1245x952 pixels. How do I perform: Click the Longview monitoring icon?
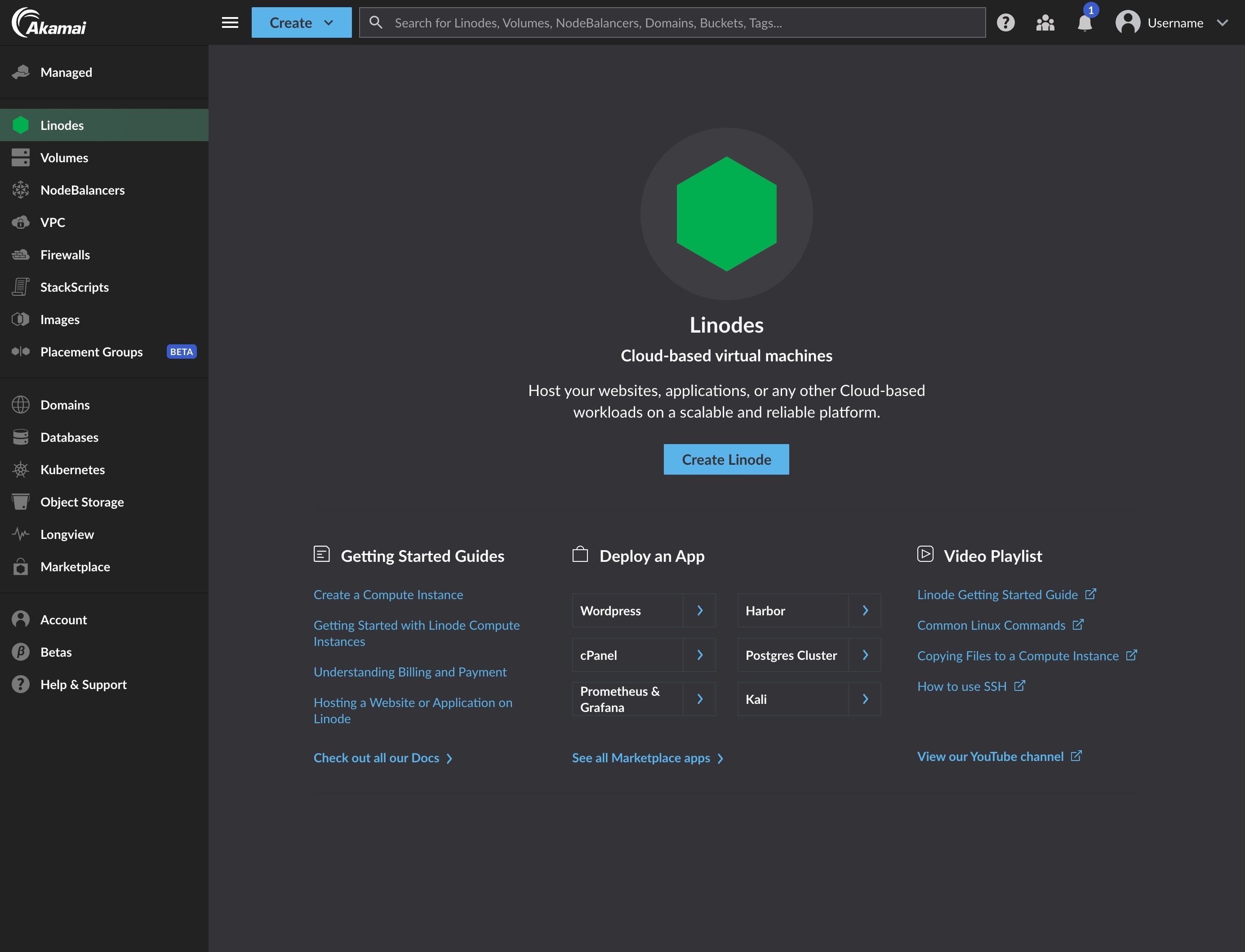click(x=19, y=534)
